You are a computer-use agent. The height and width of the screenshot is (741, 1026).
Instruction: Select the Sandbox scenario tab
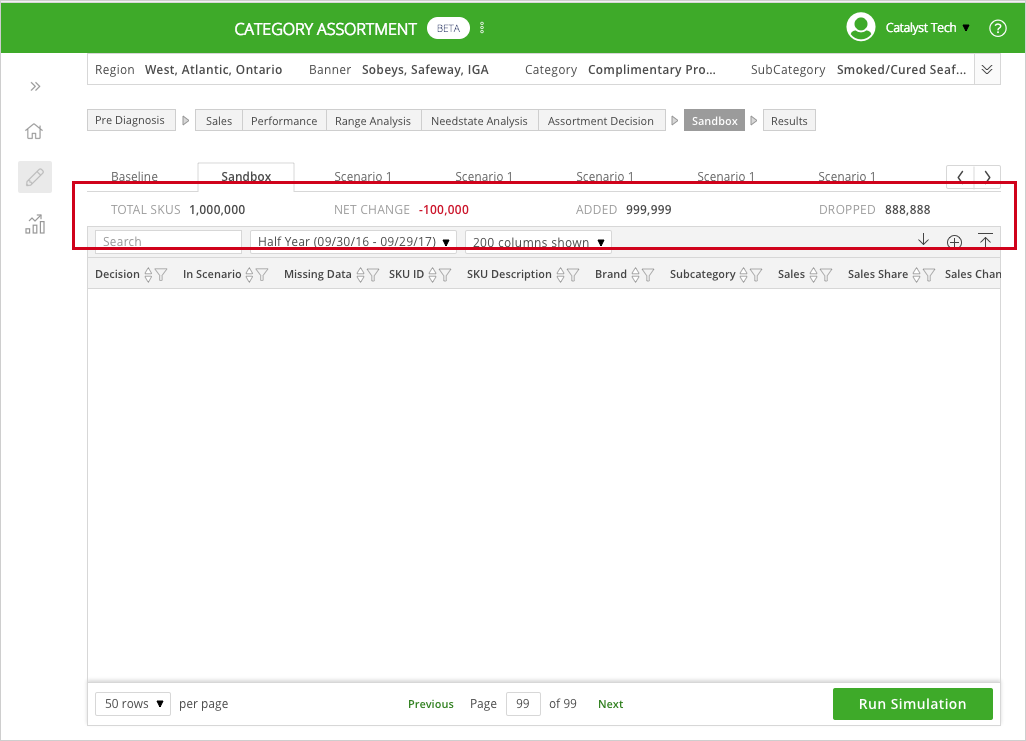click(246, 176)
